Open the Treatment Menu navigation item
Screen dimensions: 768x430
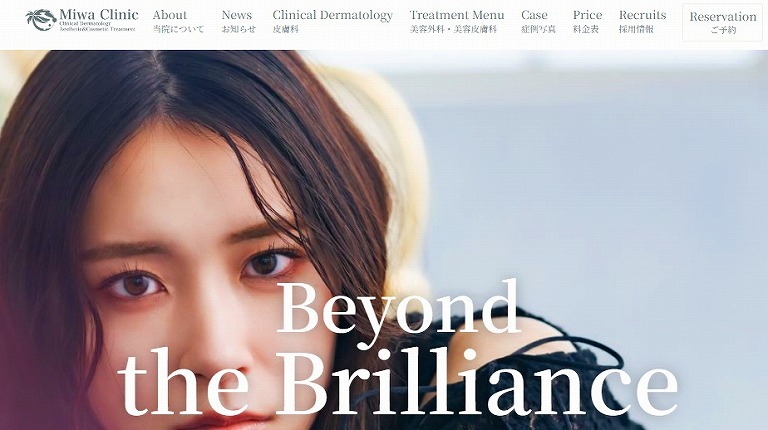456,15
